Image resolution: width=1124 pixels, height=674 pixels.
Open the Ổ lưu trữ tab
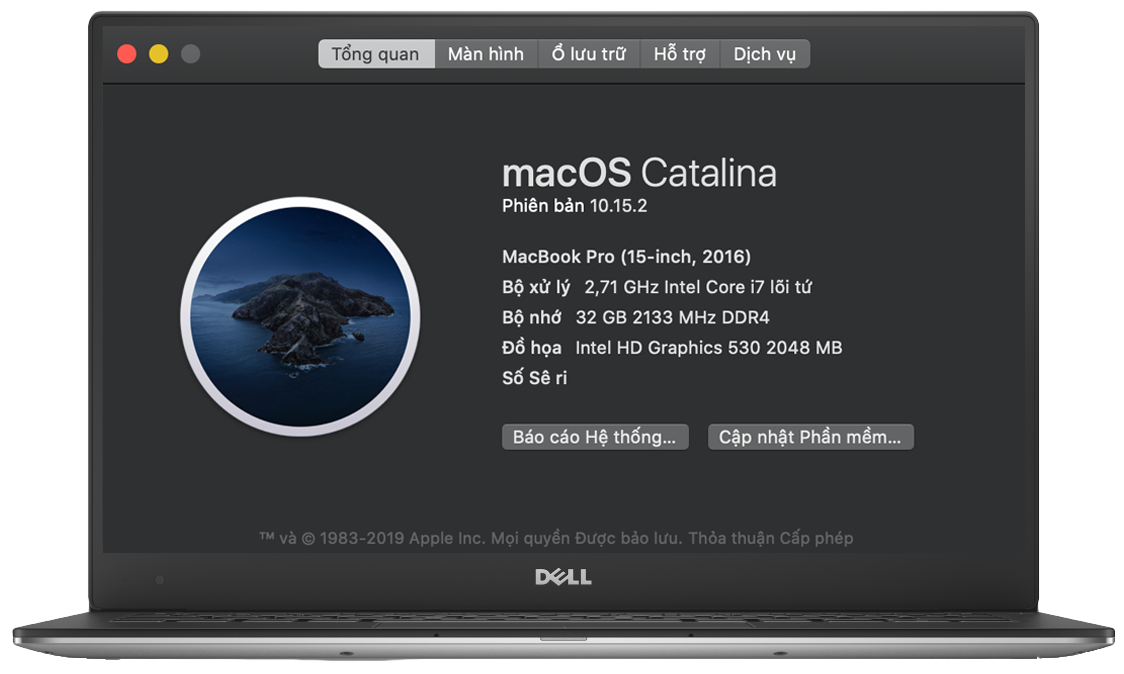click(x=589, y=54)
